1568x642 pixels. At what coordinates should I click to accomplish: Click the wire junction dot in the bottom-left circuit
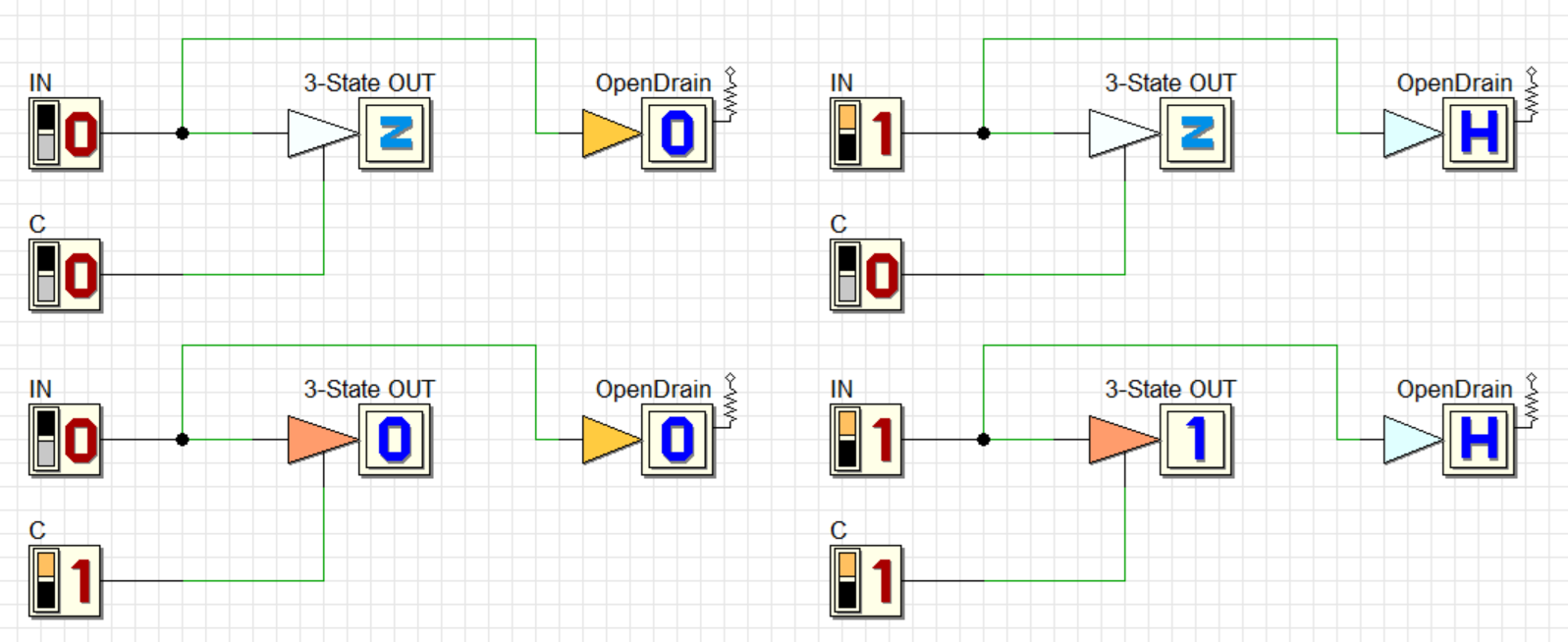click(x=183, y=440)
